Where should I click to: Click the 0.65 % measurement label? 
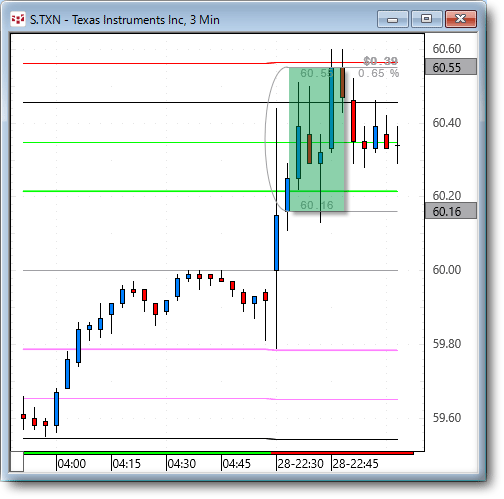pyautogui.click(x=378, y=73)
